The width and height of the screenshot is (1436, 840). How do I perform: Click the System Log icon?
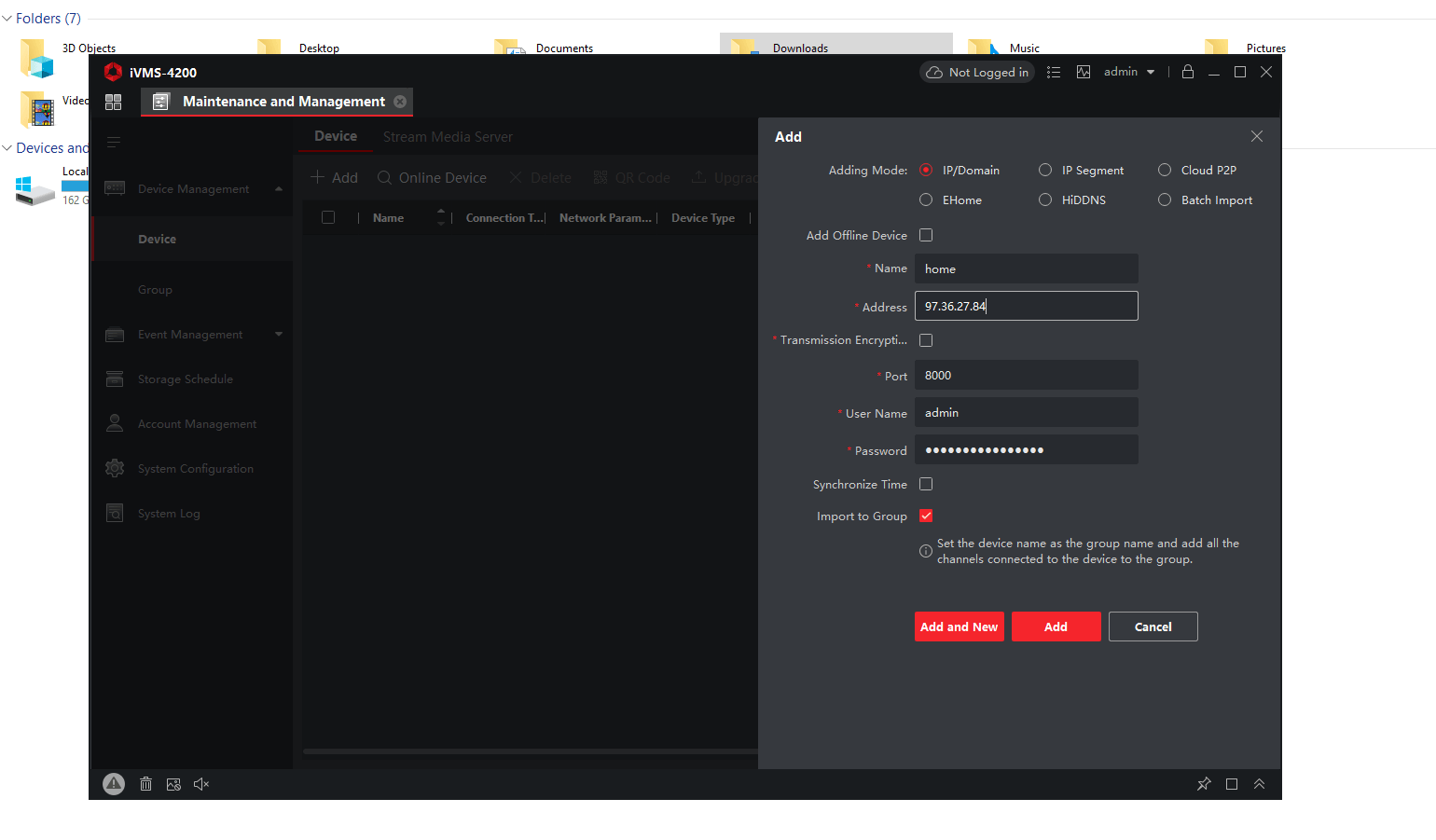pos(115,513)
